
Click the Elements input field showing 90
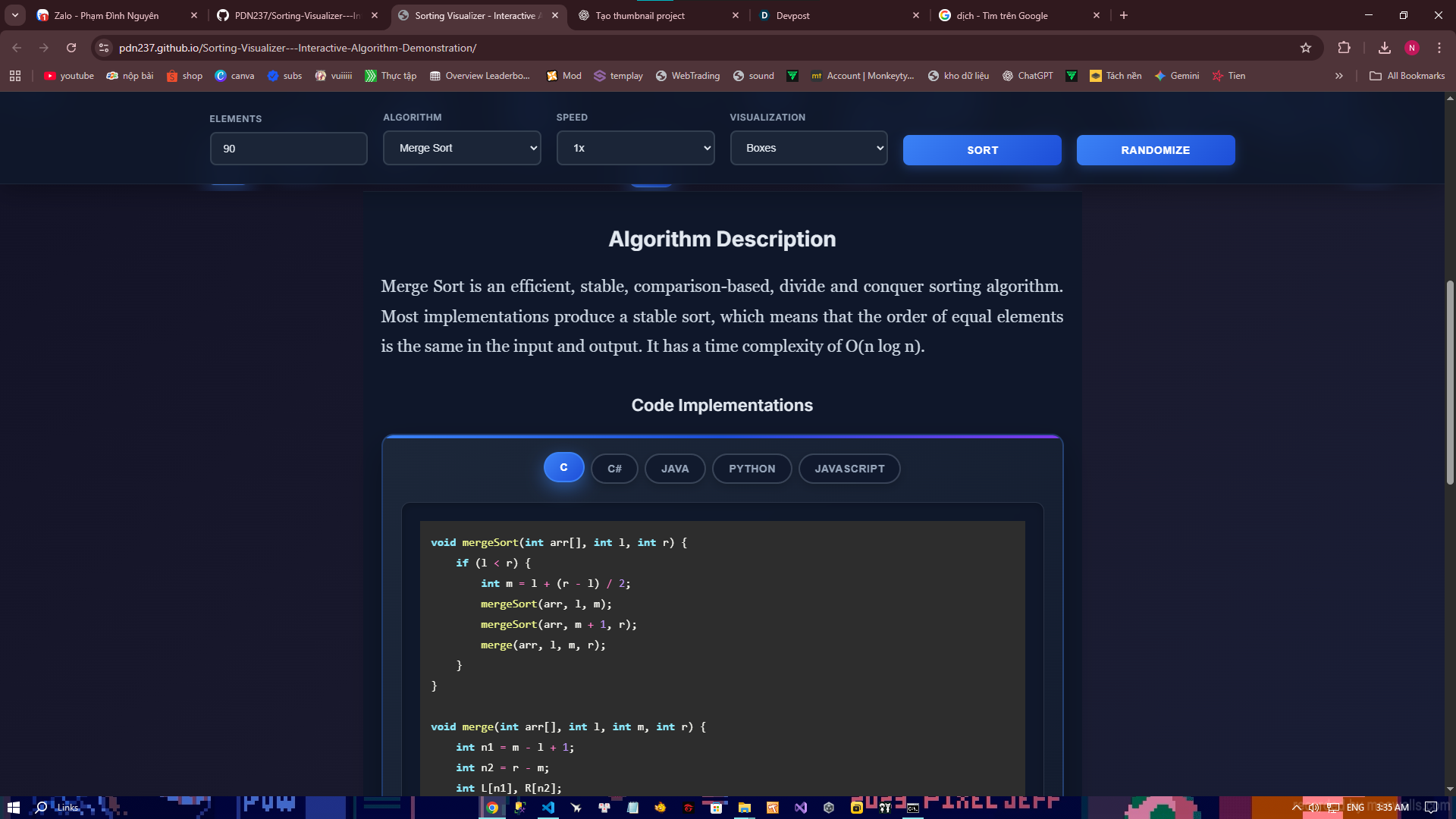point(288,149)
